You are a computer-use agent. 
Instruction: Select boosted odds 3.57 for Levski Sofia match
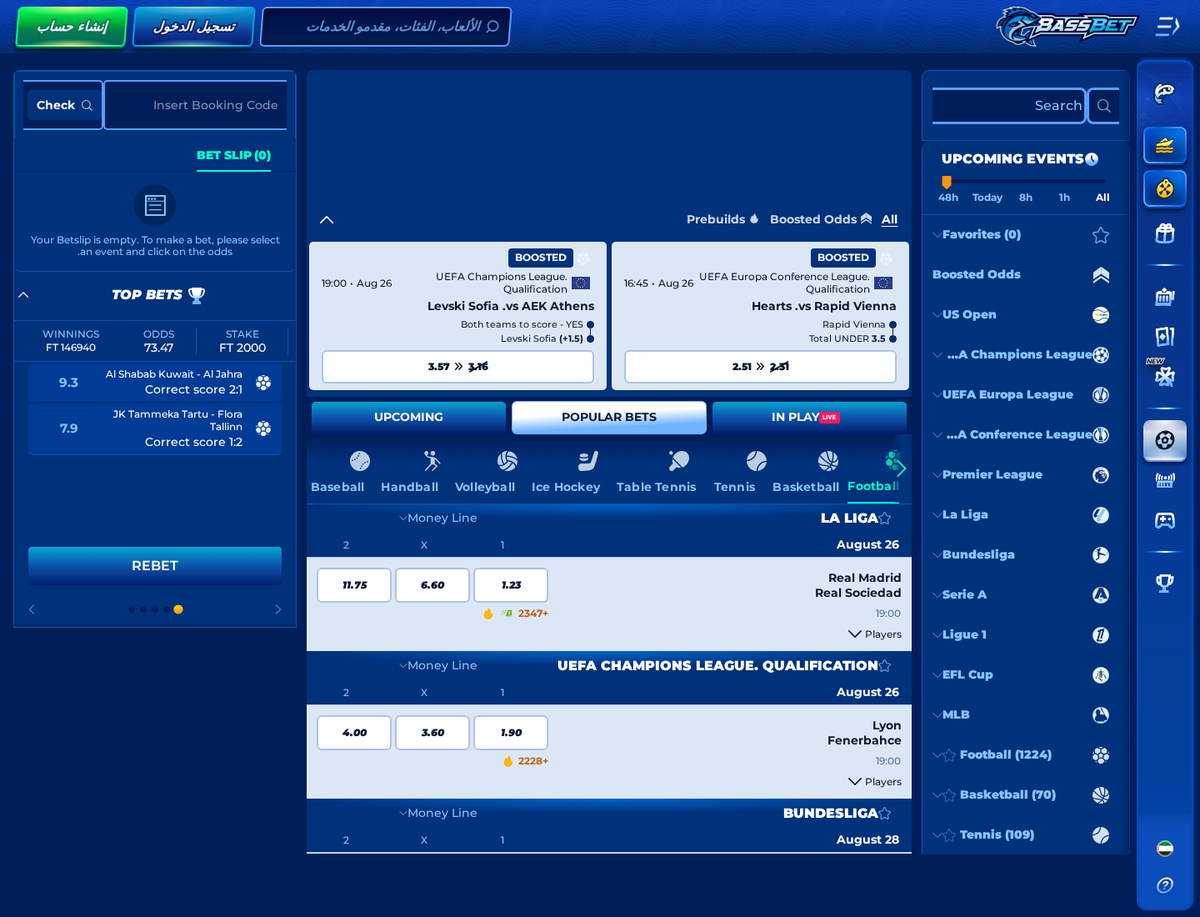(458, 367)
